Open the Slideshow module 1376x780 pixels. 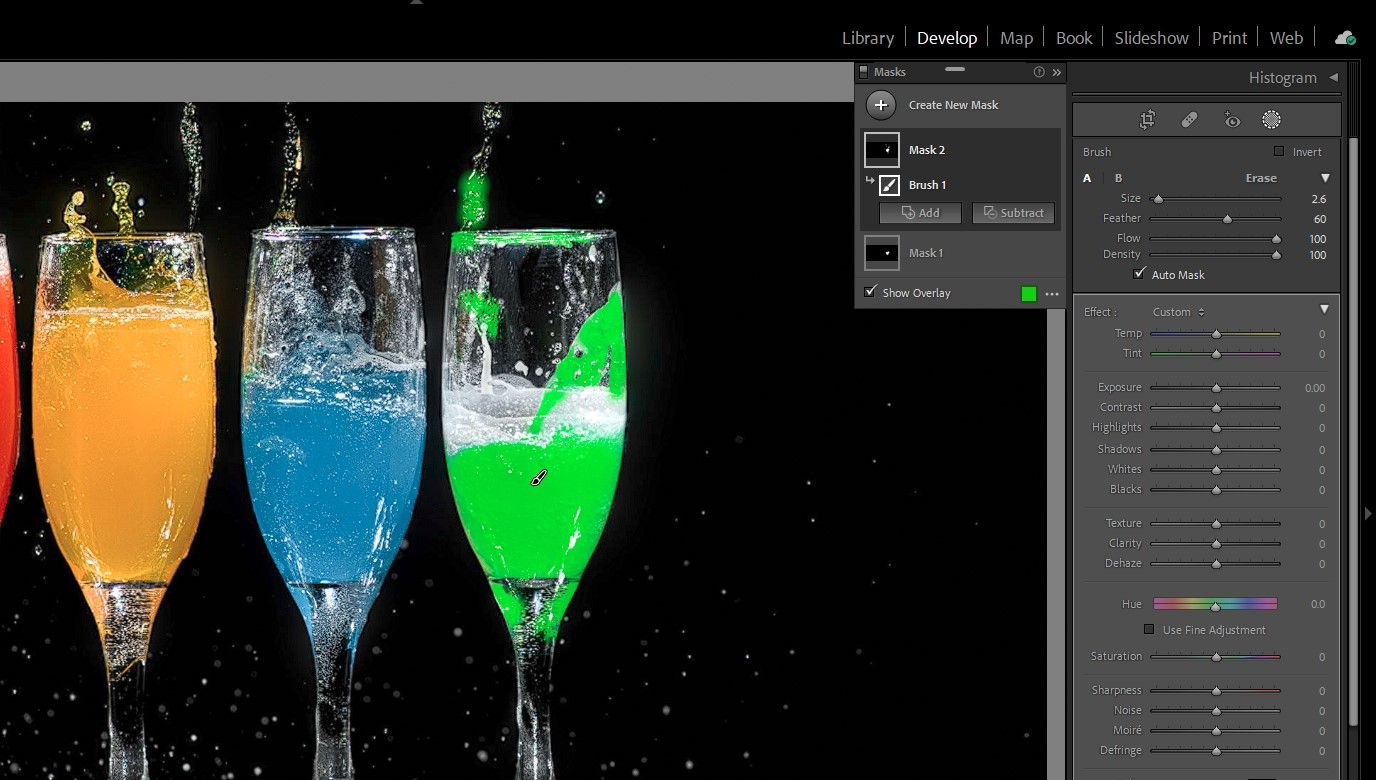click(1151, 38)
